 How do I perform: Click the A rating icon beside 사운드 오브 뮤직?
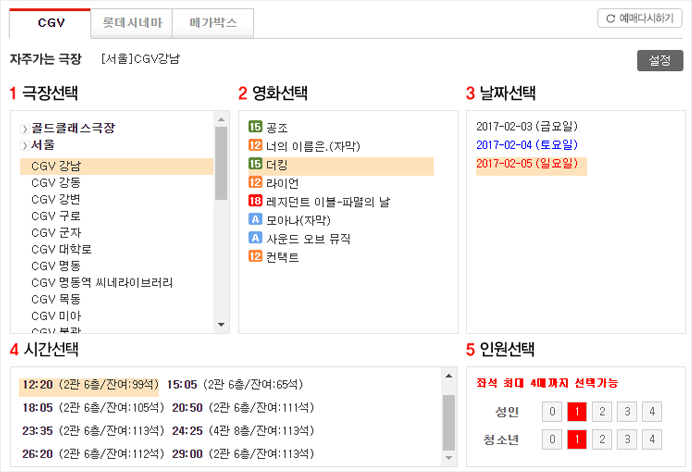click(x=255, y=238)
